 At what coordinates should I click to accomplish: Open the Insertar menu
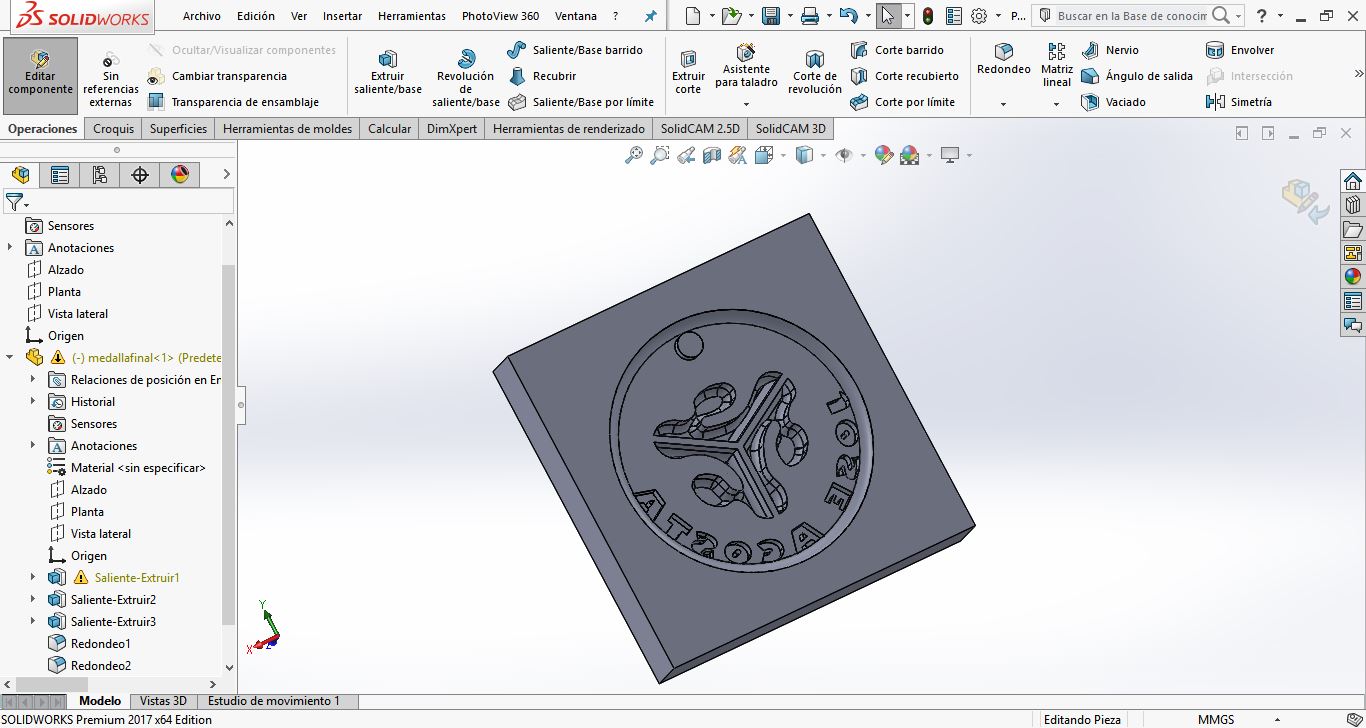pyautogui.click(x=343, y=16)
